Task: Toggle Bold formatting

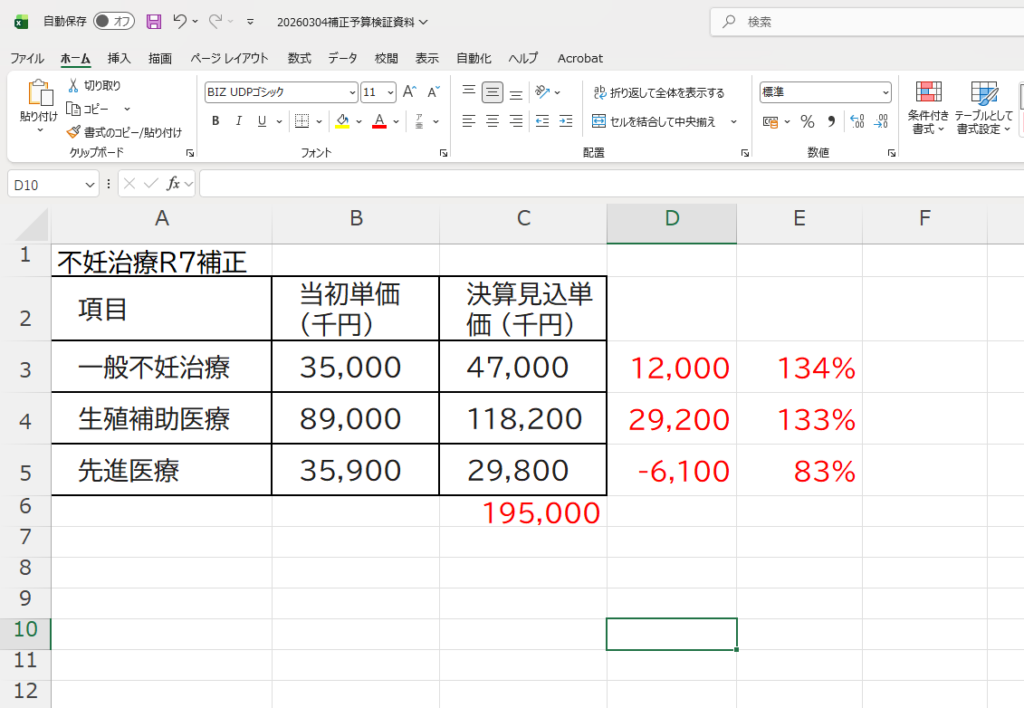Action: [x=215, y=122]
